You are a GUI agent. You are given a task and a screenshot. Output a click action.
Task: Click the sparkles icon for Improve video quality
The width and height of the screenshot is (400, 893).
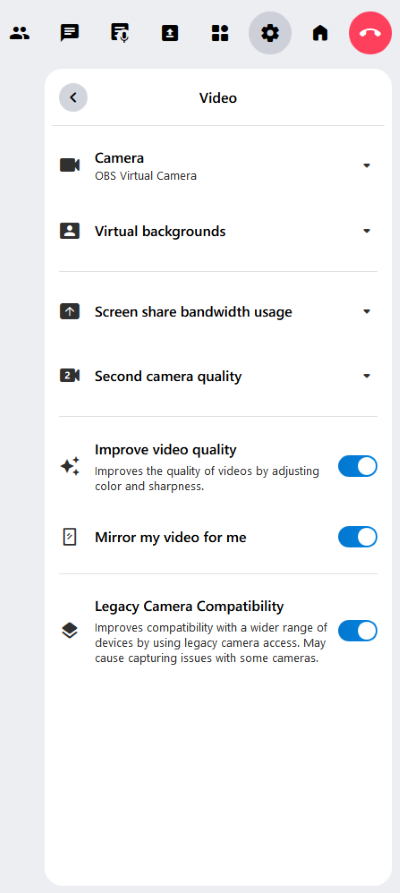point(70,466)
